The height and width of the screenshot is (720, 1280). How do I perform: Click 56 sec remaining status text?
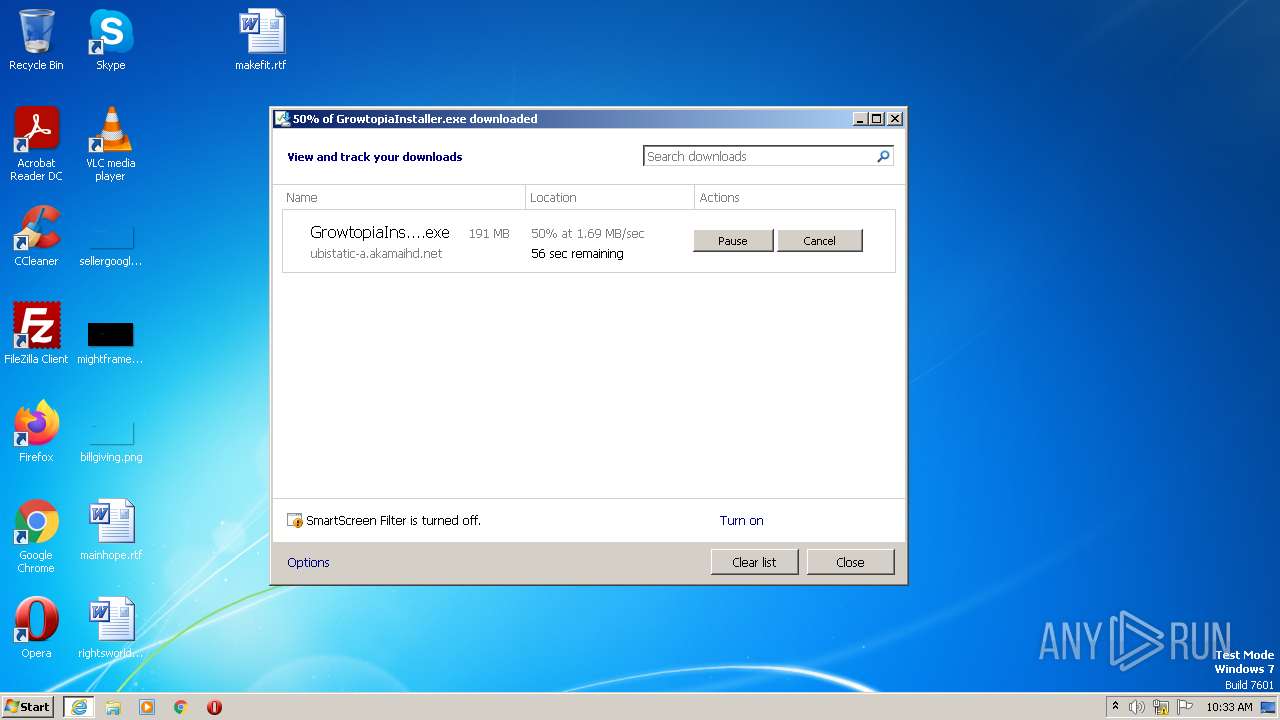[577, 254]
